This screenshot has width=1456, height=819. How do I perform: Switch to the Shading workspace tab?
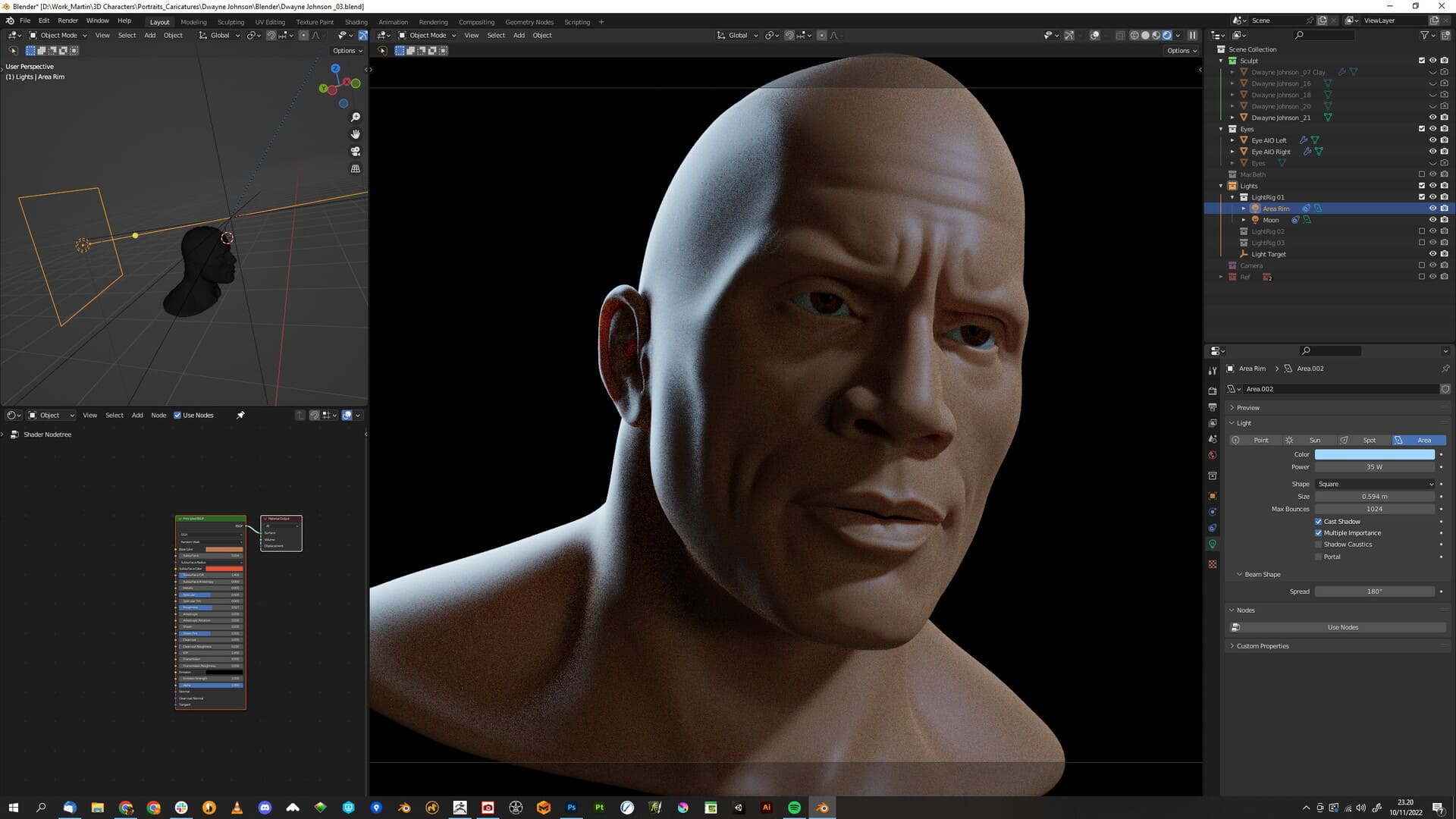click(x=356, y=21)
